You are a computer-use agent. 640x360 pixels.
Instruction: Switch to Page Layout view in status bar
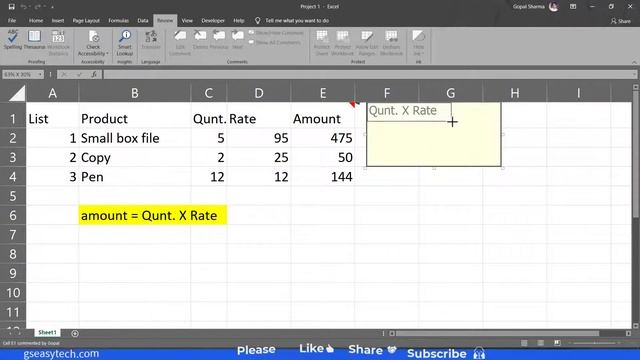click(x=540, y=343)
